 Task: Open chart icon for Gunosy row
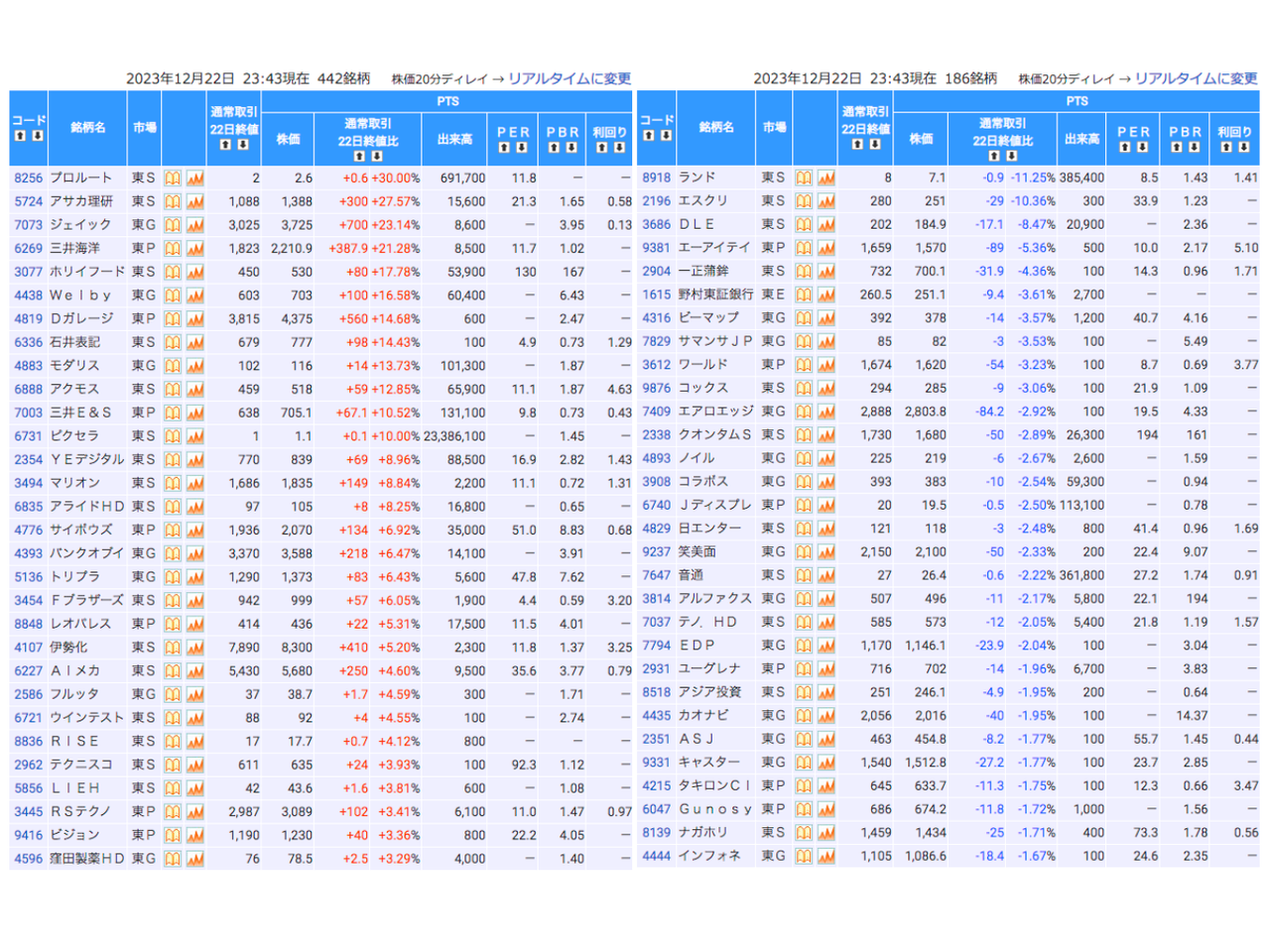(x=826, y=810)
